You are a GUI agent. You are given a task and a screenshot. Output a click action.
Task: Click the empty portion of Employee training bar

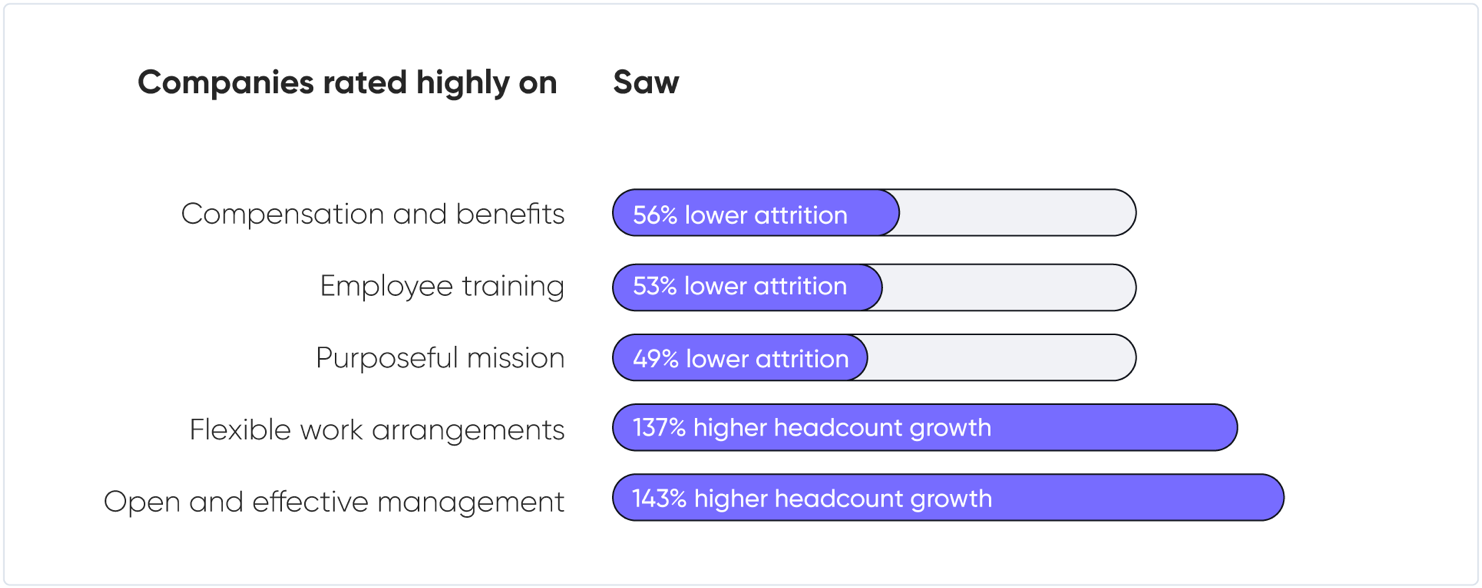pyautogui.click(x=1010, y=287)
